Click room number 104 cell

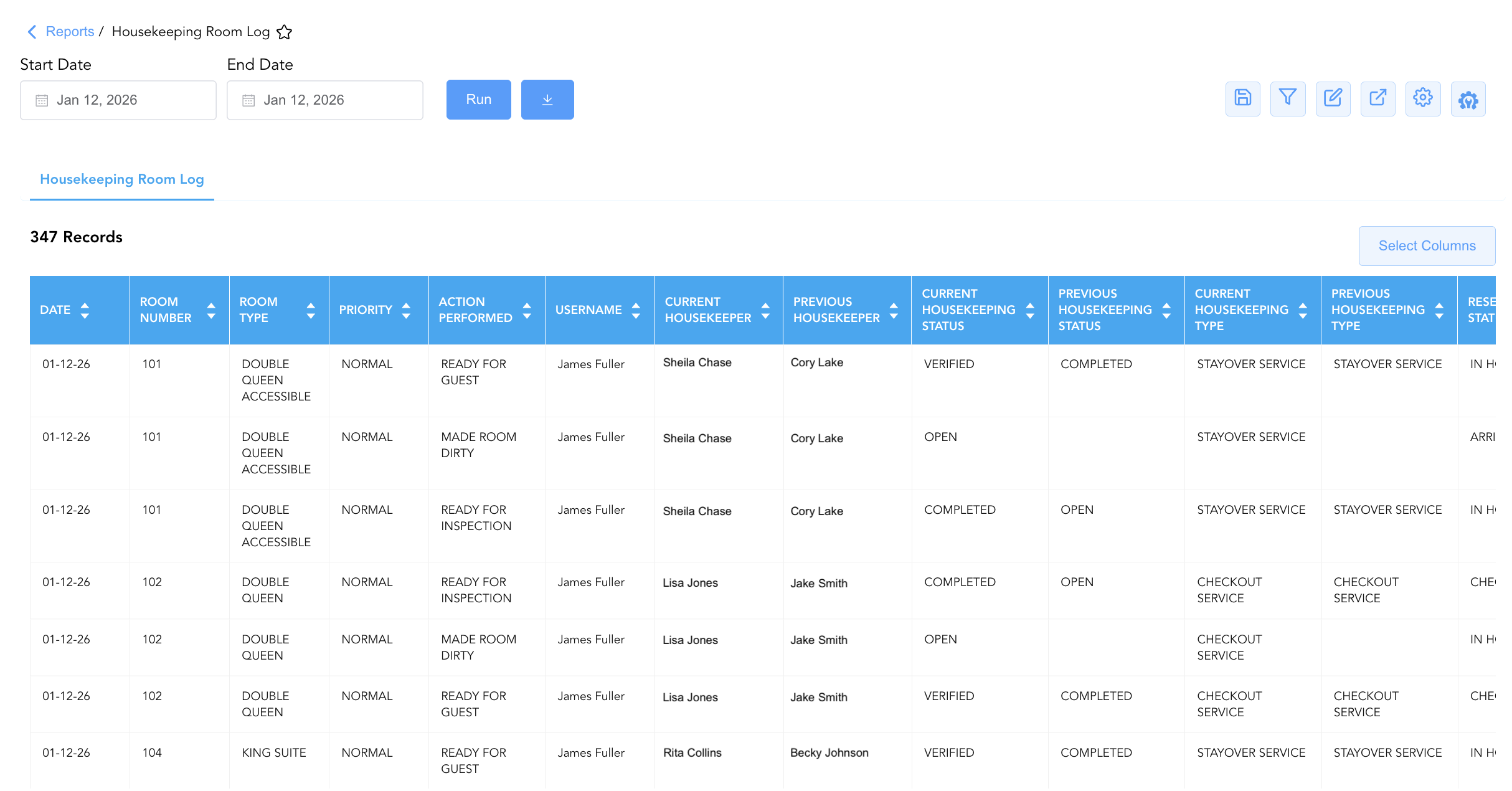[152, 753]
